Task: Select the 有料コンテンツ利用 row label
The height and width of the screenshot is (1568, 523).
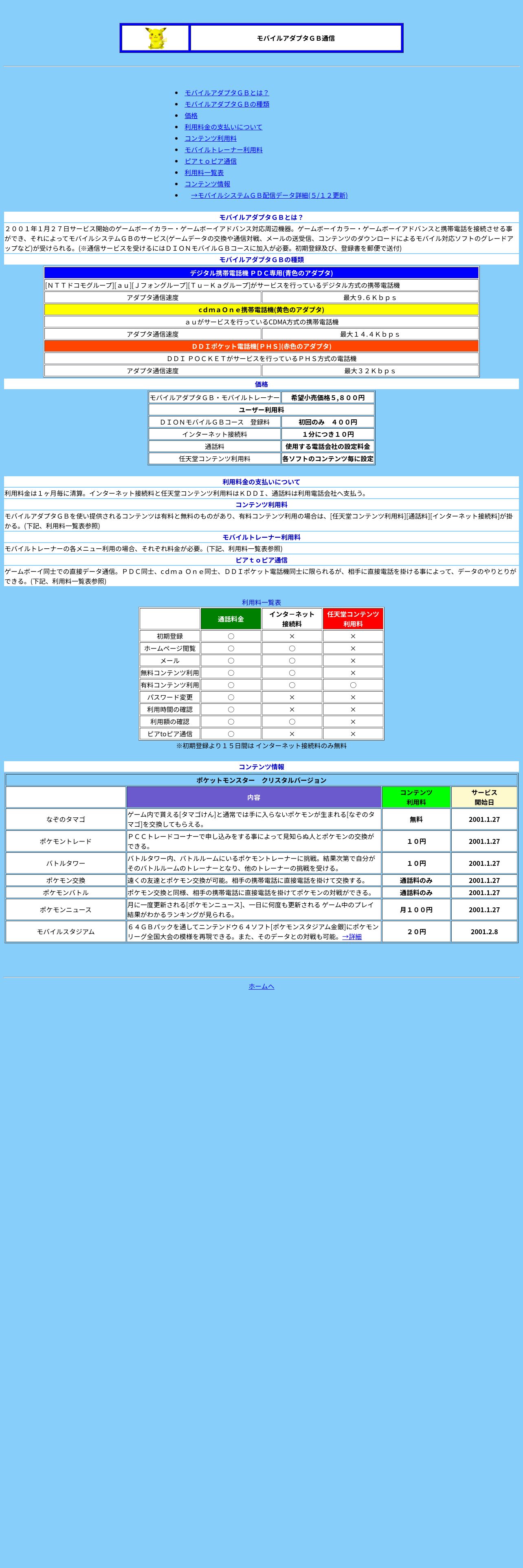Action: click(170, 685)
